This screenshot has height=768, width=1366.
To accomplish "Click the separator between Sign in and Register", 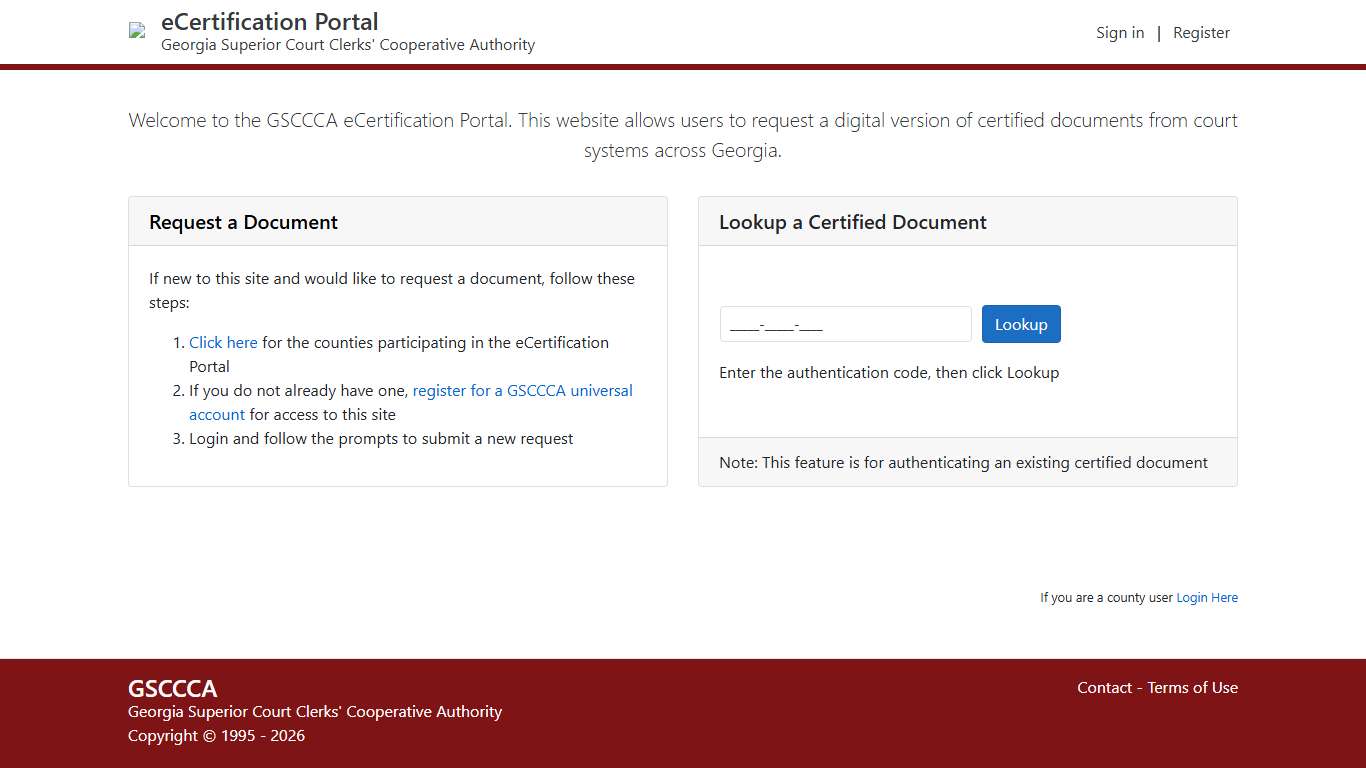I will (1159, 32).
